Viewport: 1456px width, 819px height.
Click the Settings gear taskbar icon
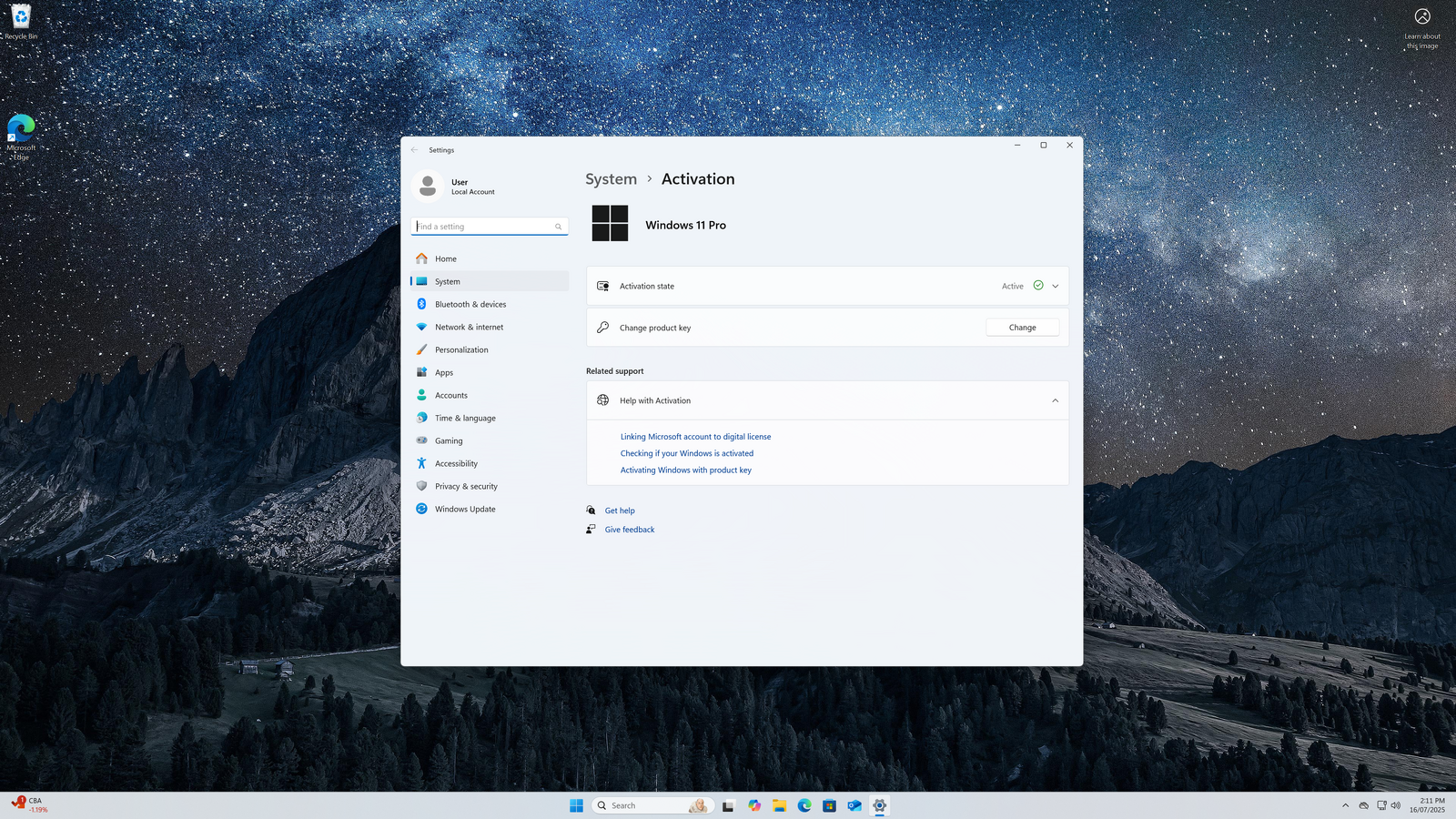point(879,805)
